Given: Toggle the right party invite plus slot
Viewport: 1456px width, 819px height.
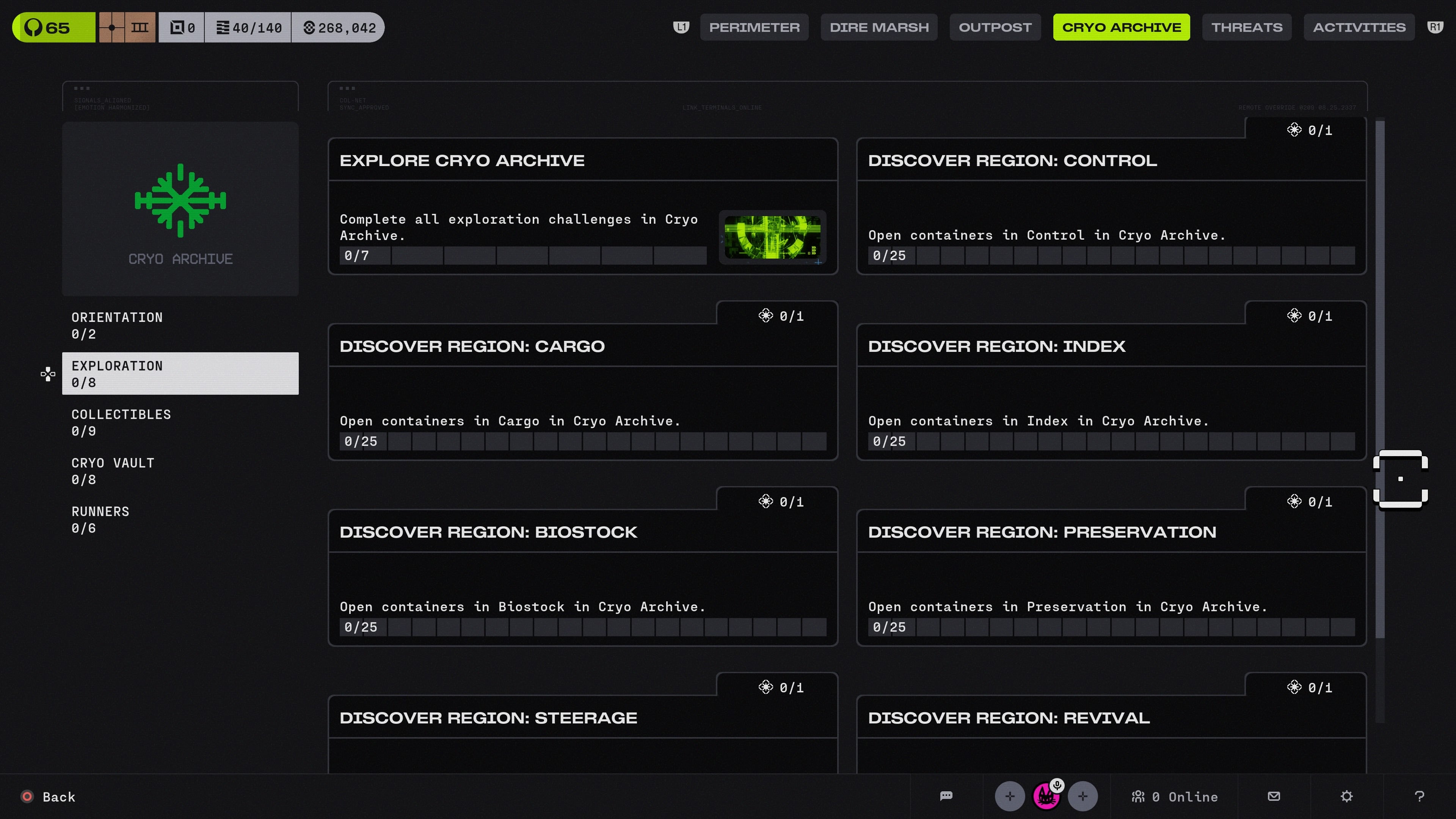Looking at the screenshot, I should click(x=1083, y=796).
